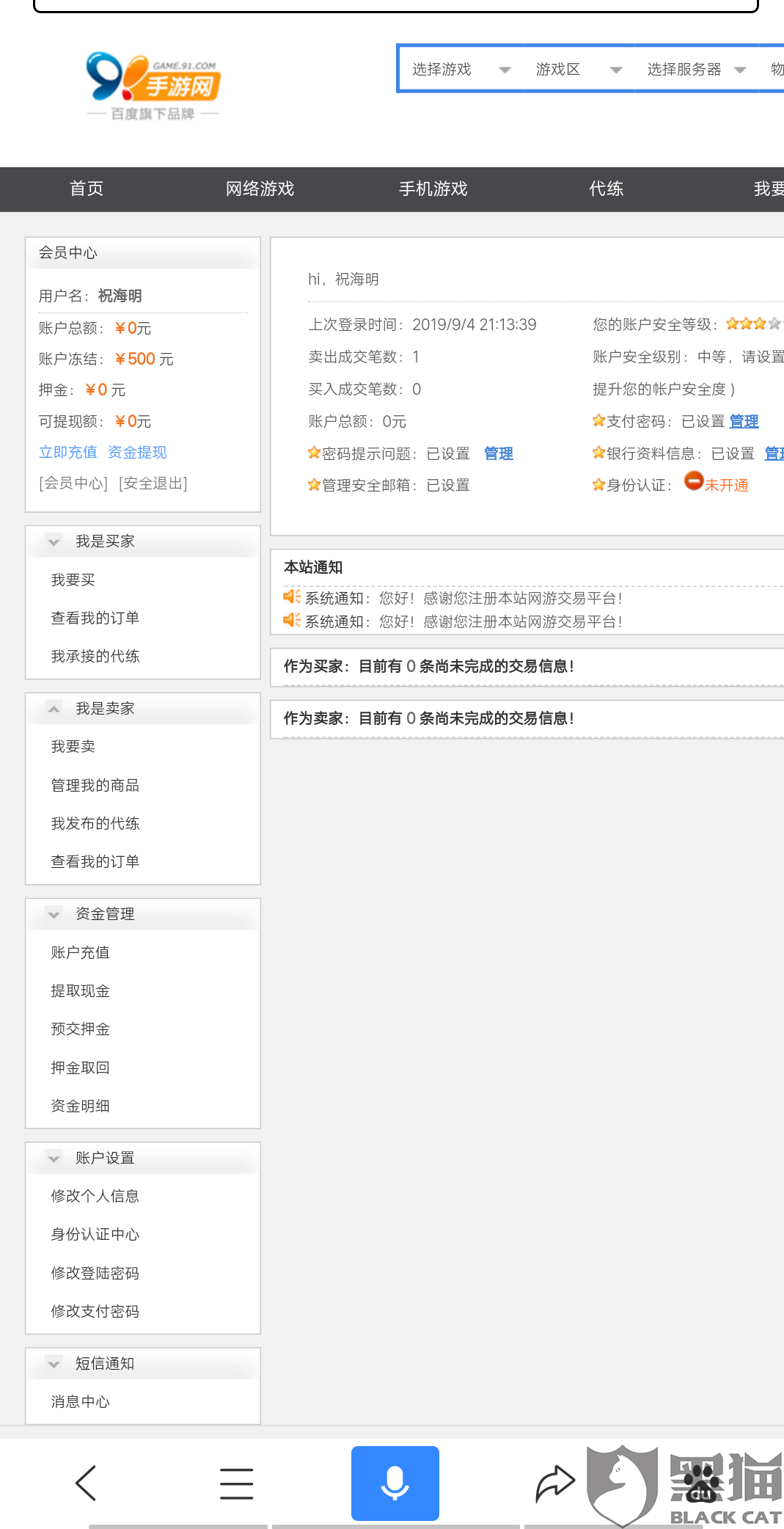Click second 系统通知 message text
784x1529 pixels.
(x=464, y=621)
